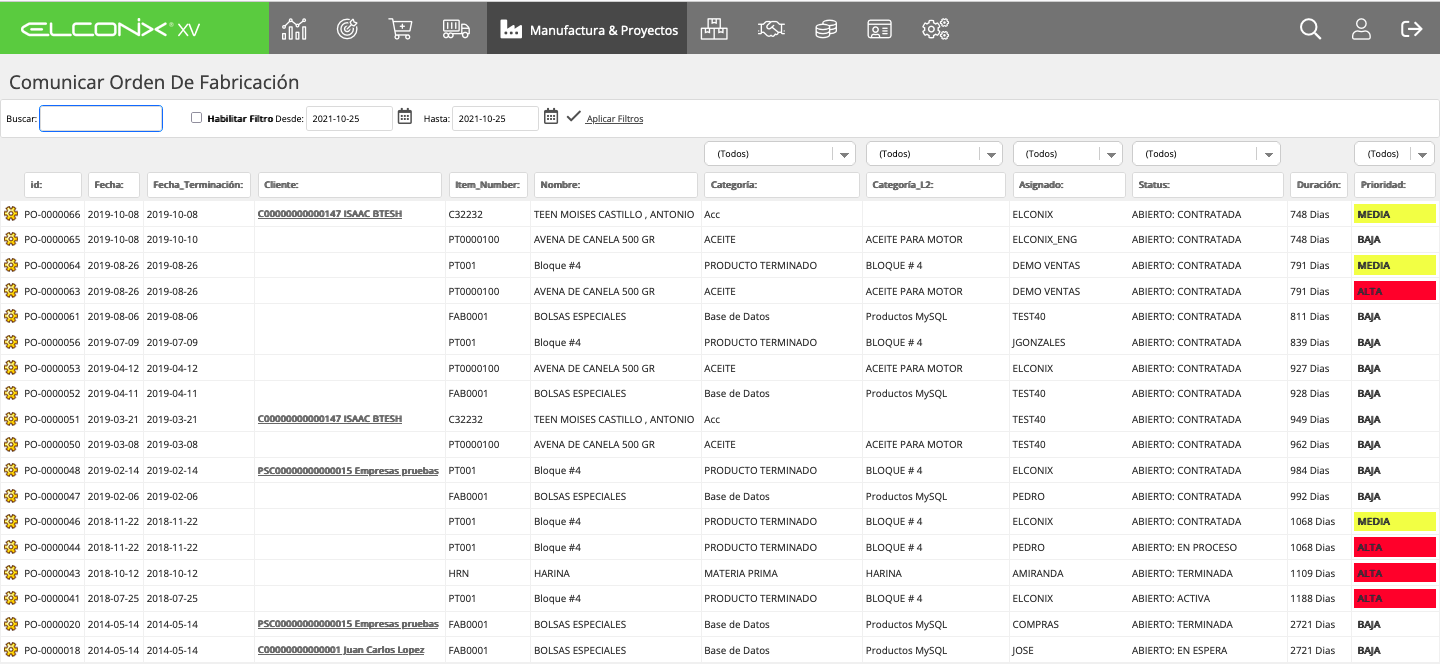Open the delivery truck module icon
This screenshot has width=1440, height=664.
coord(456,29)
